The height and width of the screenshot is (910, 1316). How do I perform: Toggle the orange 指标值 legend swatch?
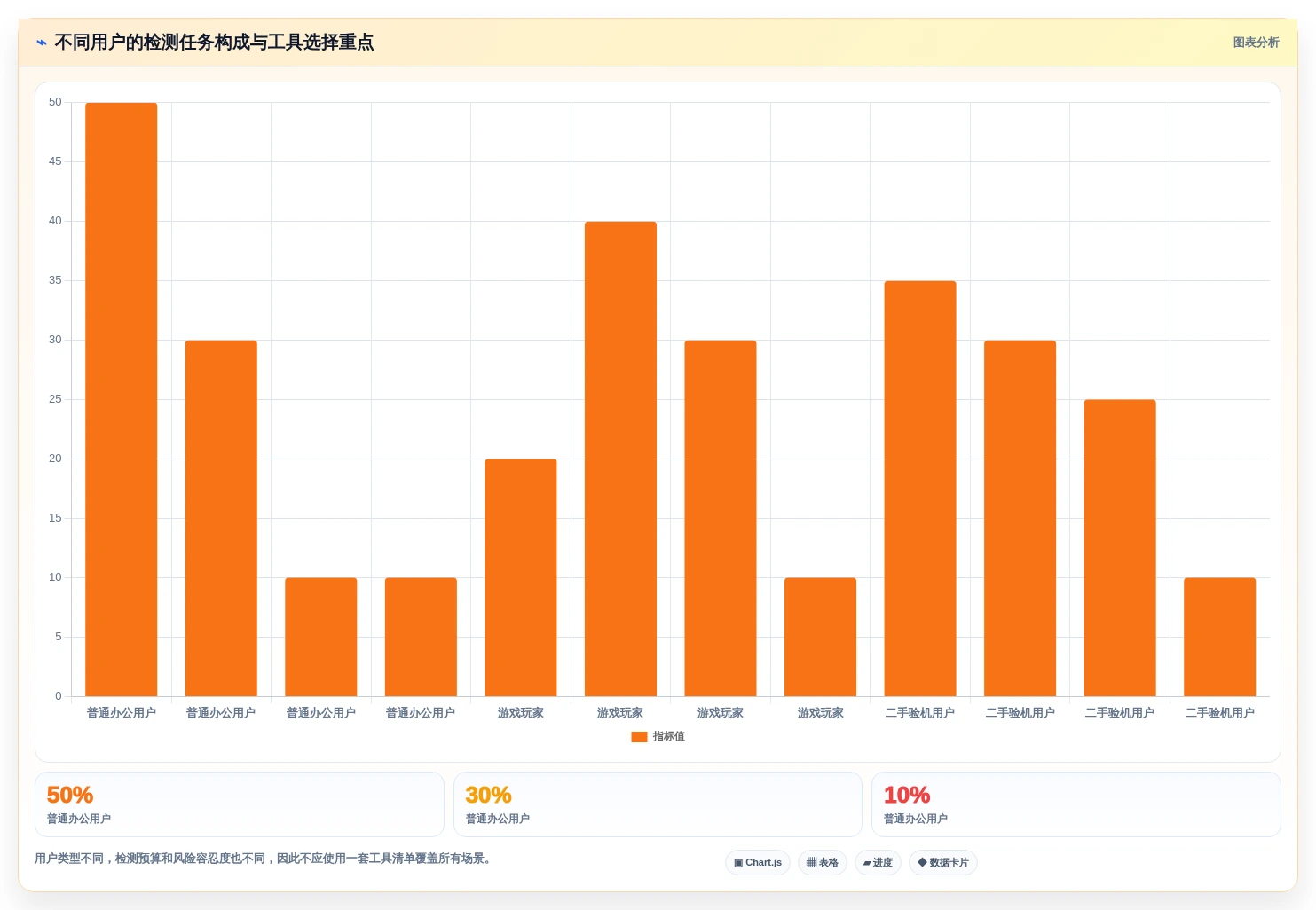(639, 737)
